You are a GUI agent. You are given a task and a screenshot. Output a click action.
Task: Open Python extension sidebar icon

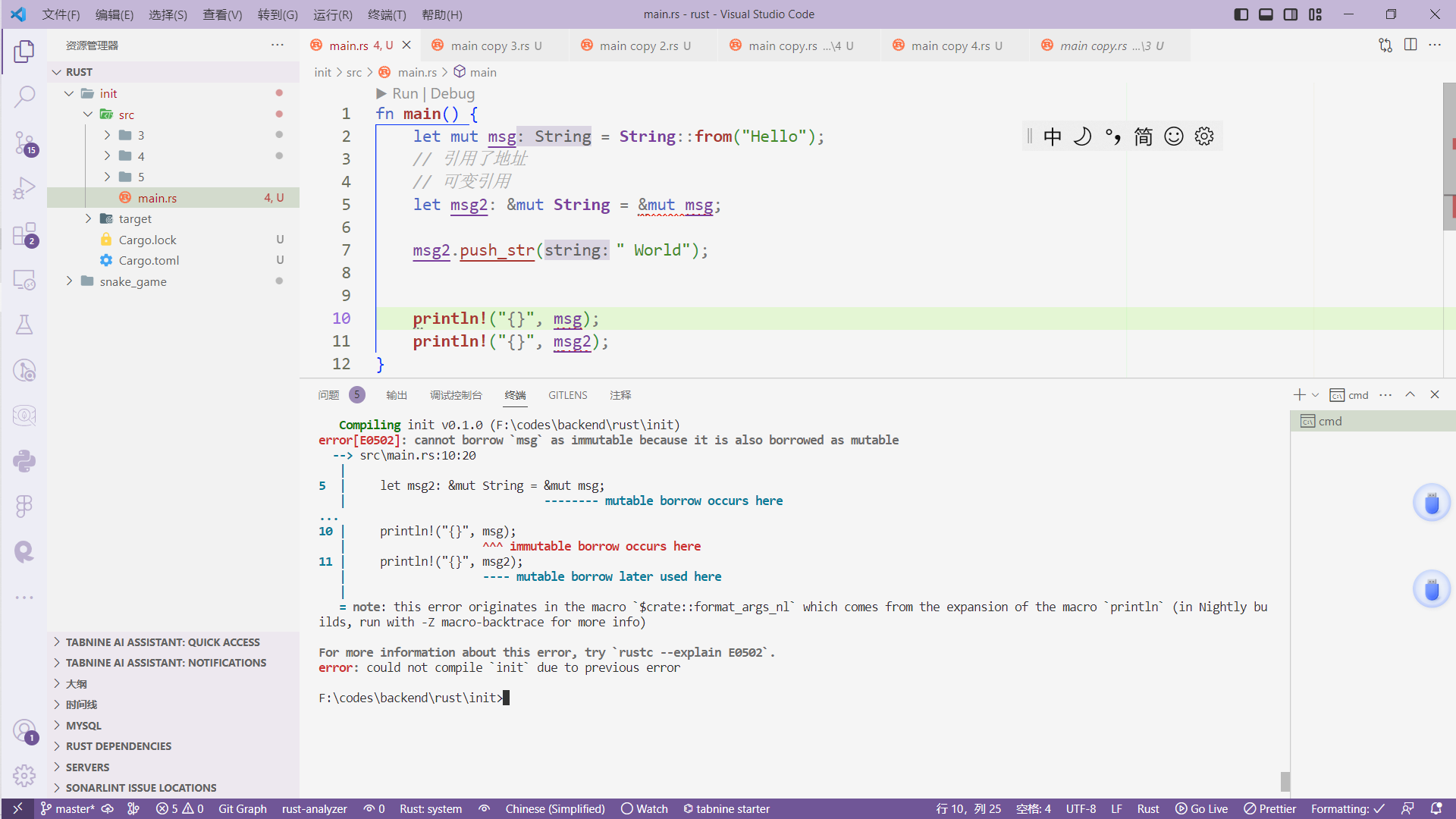(24, 461)
